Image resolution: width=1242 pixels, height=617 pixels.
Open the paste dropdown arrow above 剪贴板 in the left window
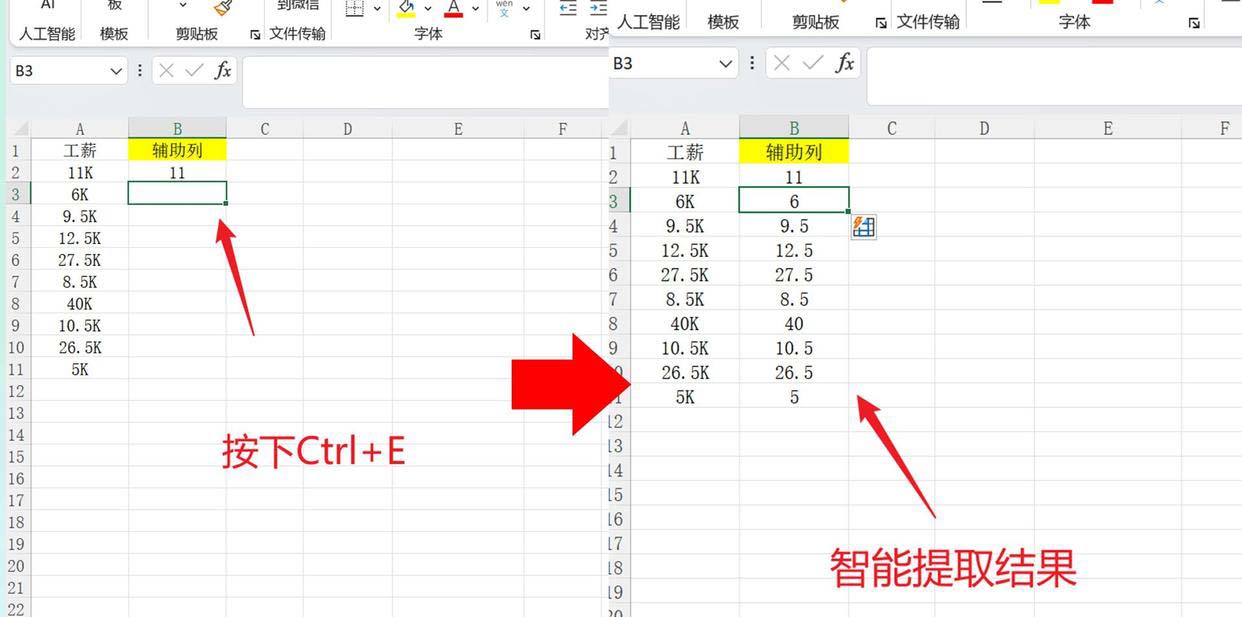[x=183, y=6]
